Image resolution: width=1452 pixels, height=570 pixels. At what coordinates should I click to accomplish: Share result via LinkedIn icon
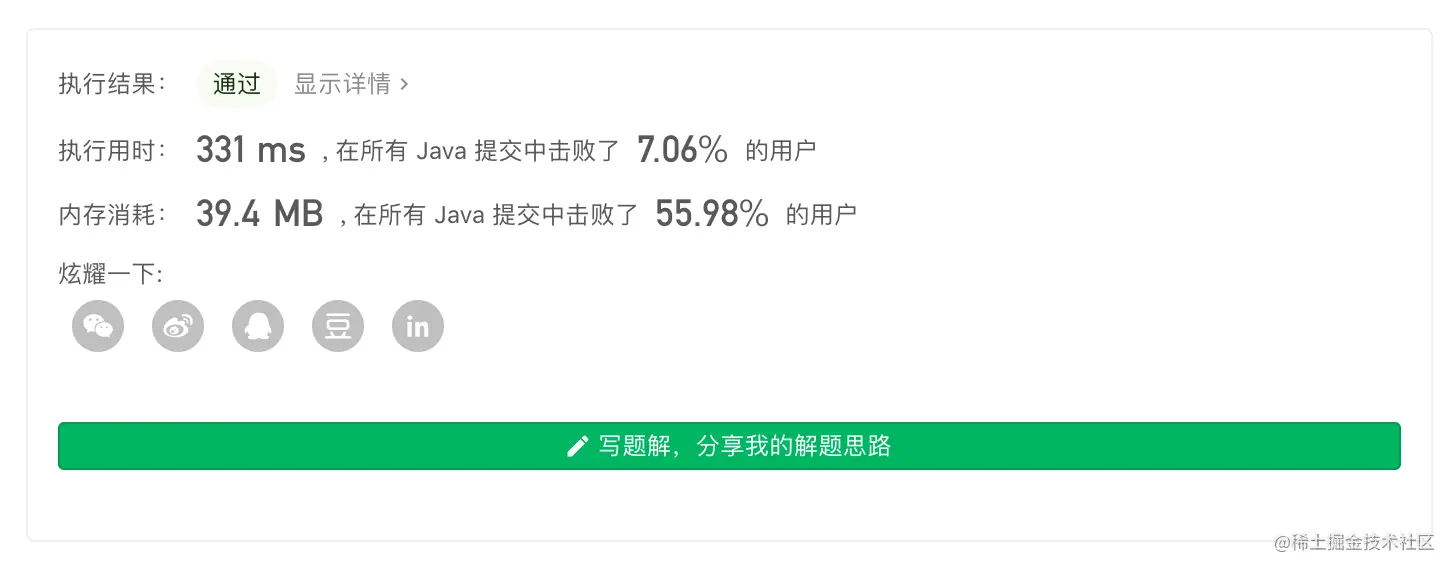(x=418, y=326)
